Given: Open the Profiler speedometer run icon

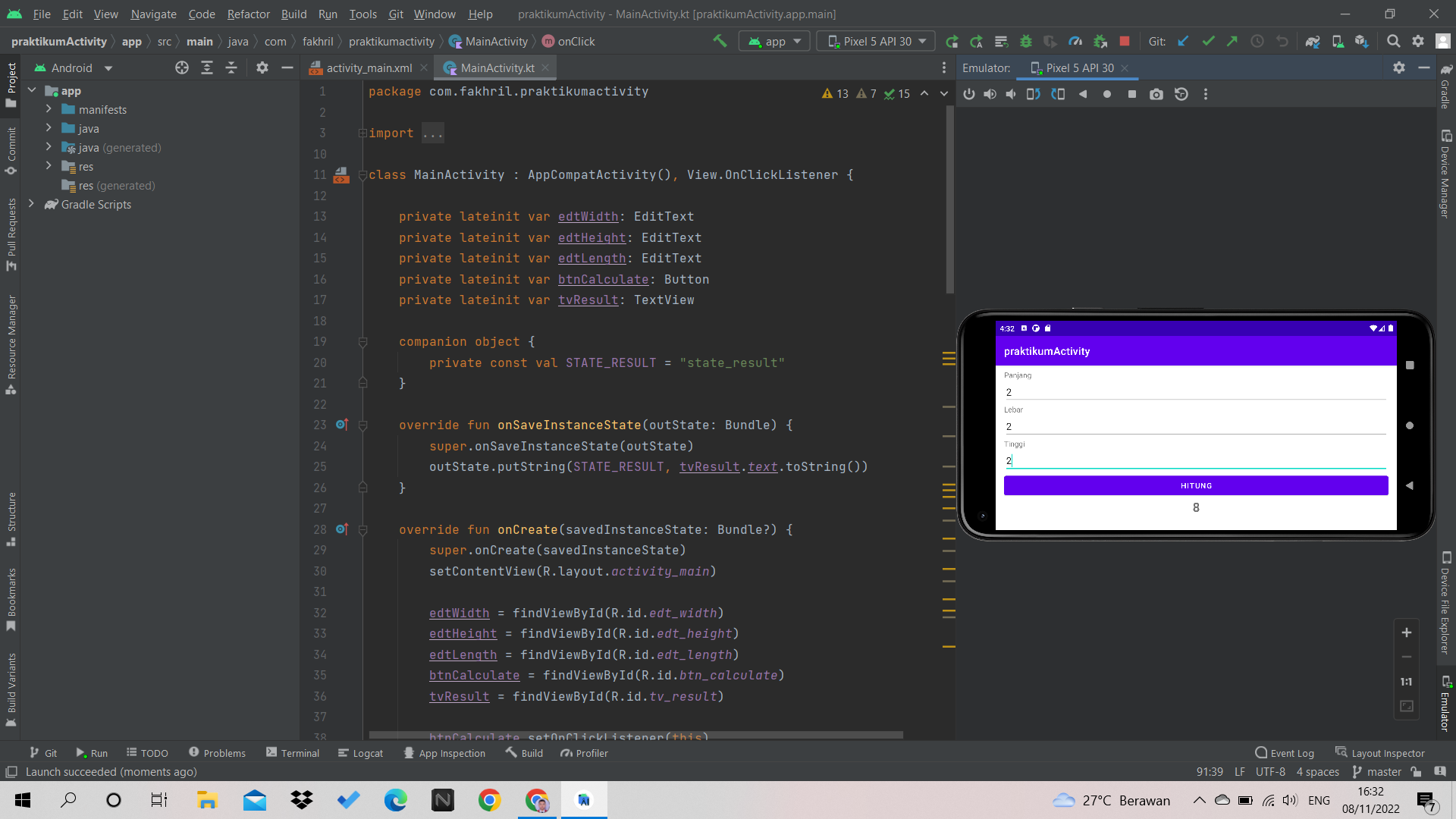Looking at the screenshot, I should [1075, 41].
